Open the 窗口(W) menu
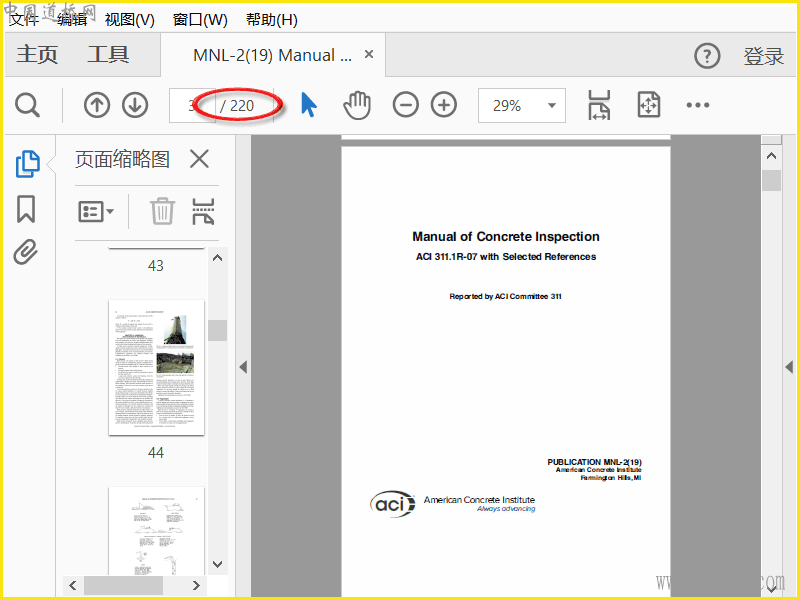 pos(200,19)
